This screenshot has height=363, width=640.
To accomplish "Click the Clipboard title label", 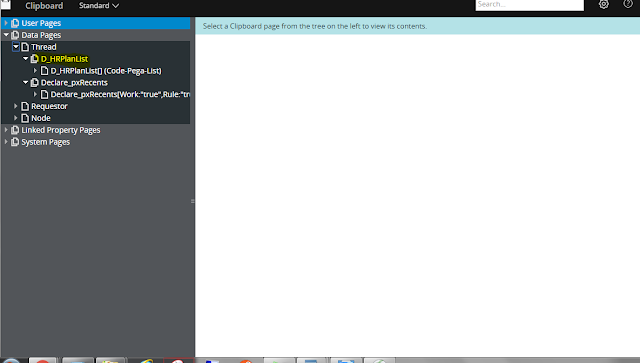I will [x=44, y=6].
